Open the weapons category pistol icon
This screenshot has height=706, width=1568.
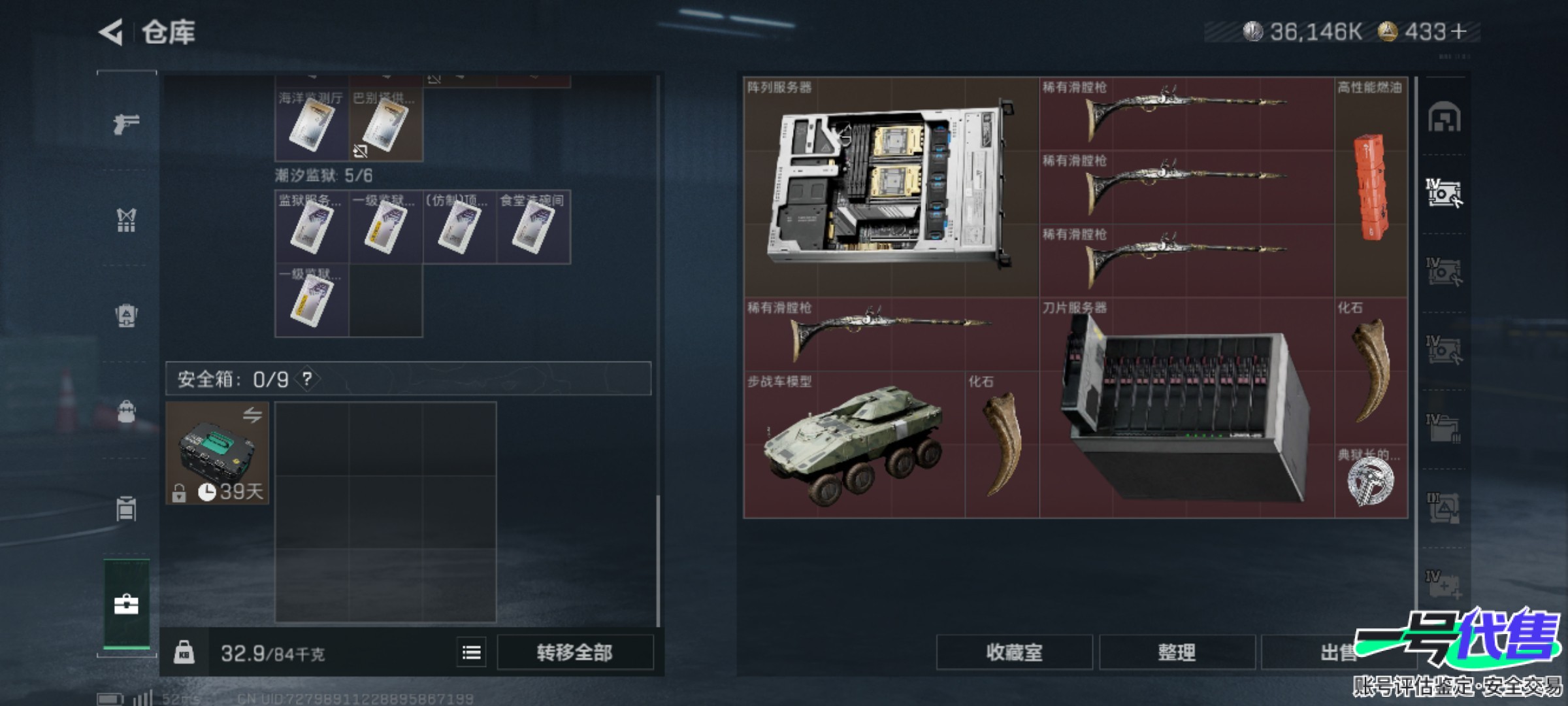point(126,123)
